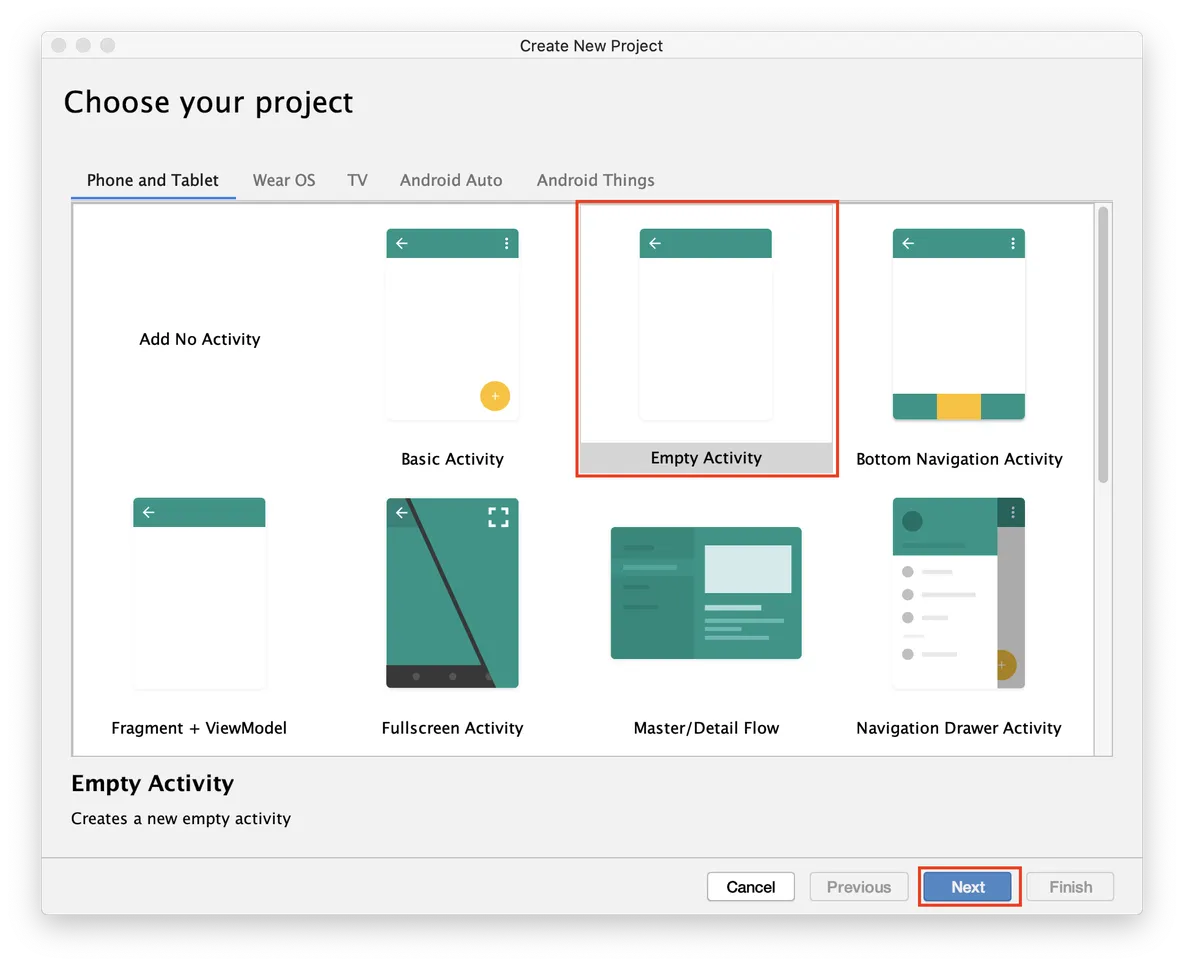Viewport: 1184px width, 966px height.
Task: Click the Master/Detail Flow label
Action: [706, 728]
